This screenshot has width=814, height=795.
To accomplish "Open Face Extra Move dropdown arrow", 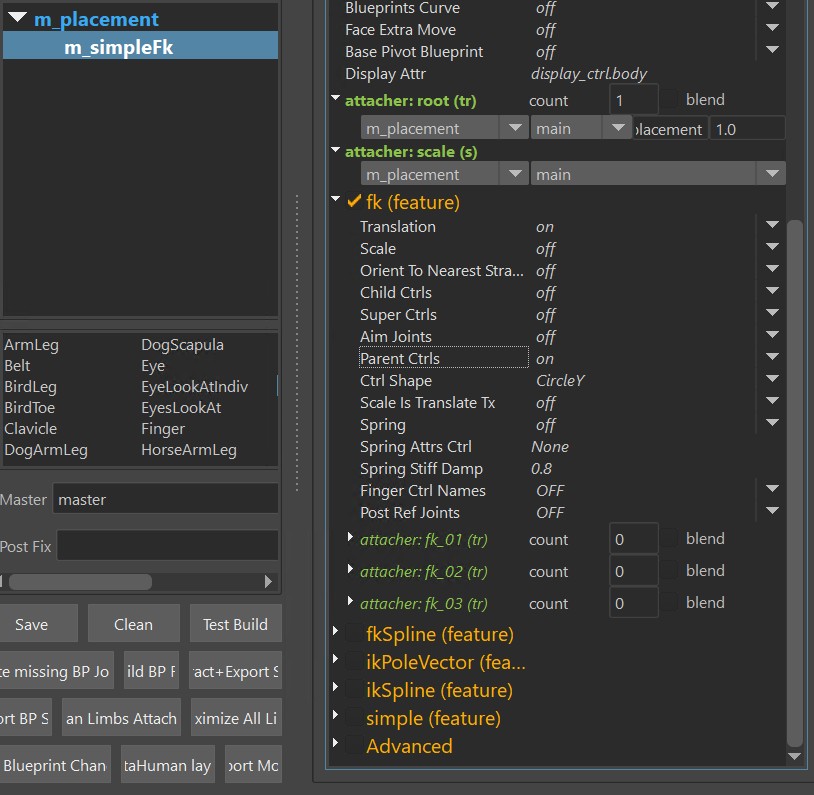I will [x=772, y=28].
